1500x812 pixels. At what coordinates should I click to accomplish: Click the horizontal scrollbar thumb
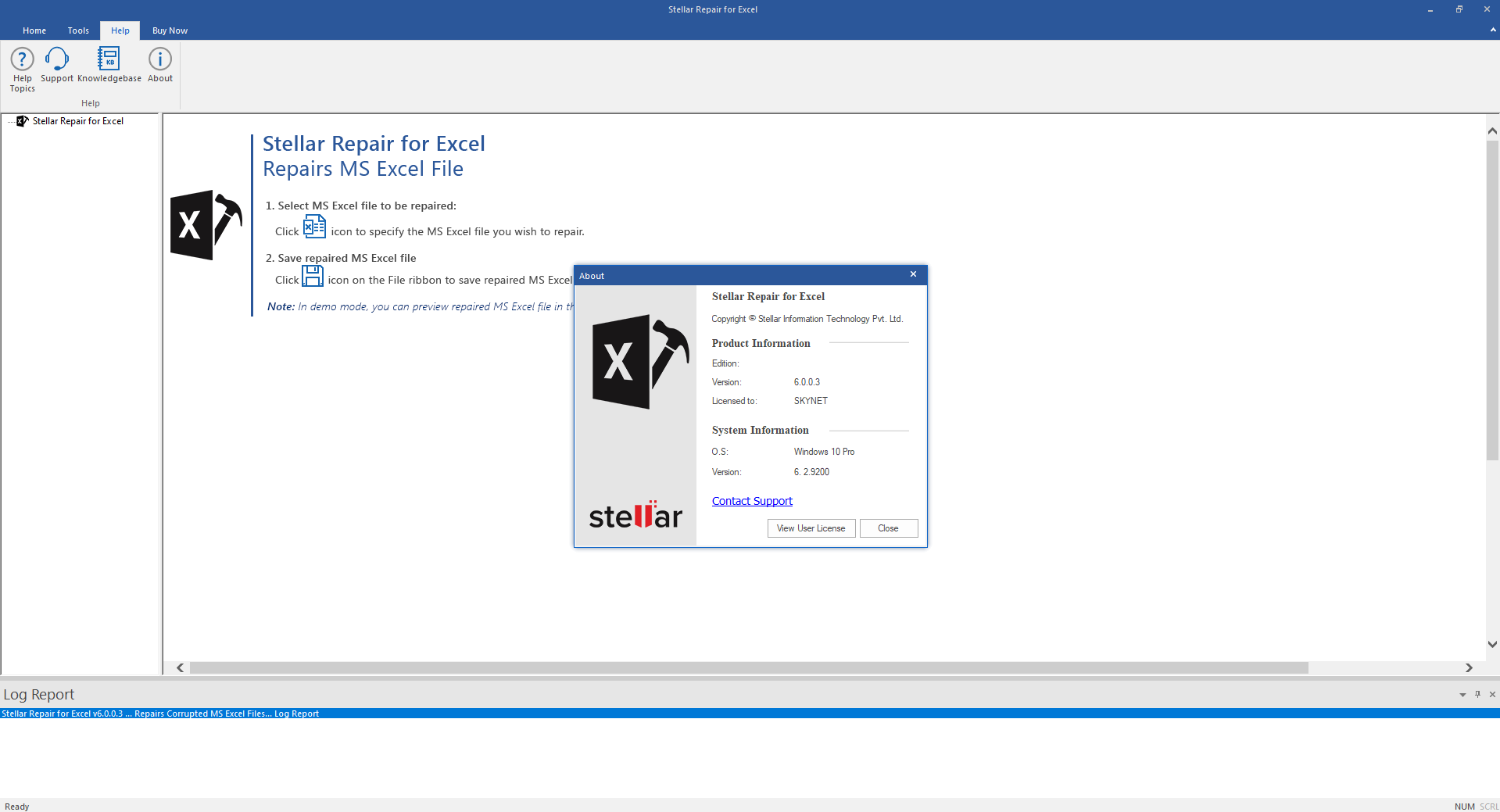(749, 667)
